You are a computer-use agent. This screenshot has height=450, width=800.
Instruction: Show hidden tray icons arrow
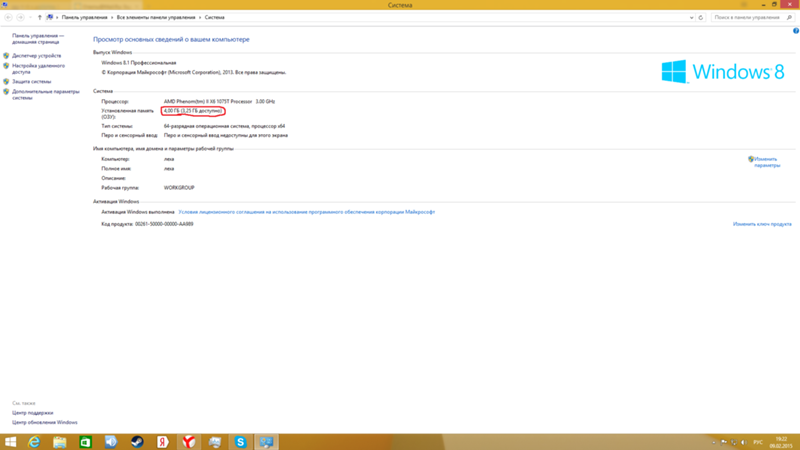click(714, 442)
